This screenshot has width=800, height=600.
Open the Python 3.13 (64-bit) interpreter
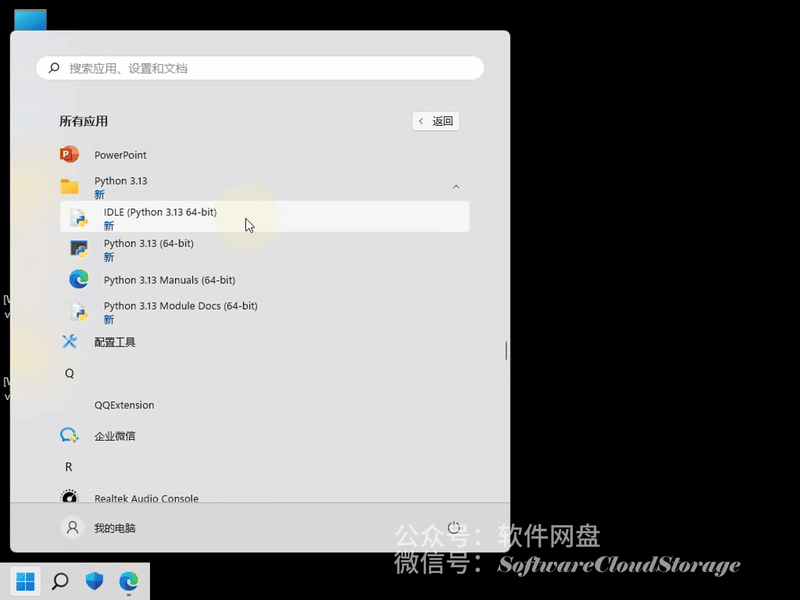tap(147, 243)
